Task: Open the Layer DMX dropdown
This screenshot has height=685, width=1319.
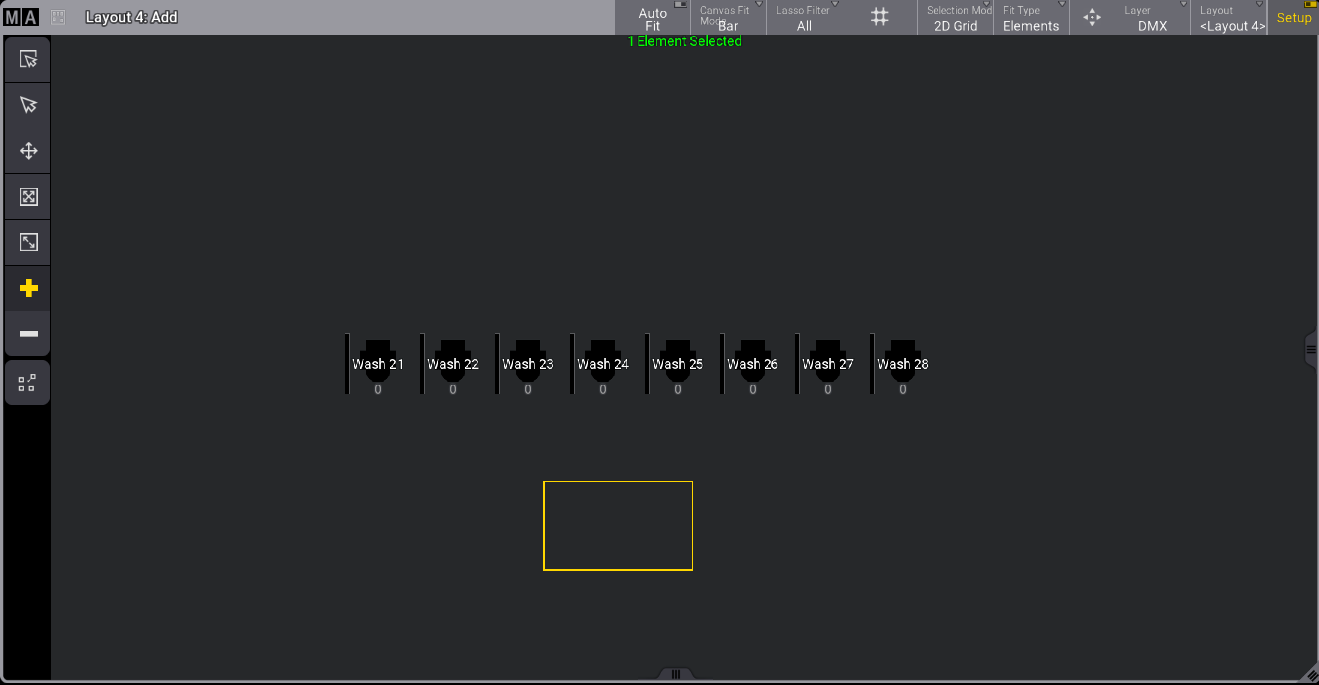Action: (x=1152, y=18)
